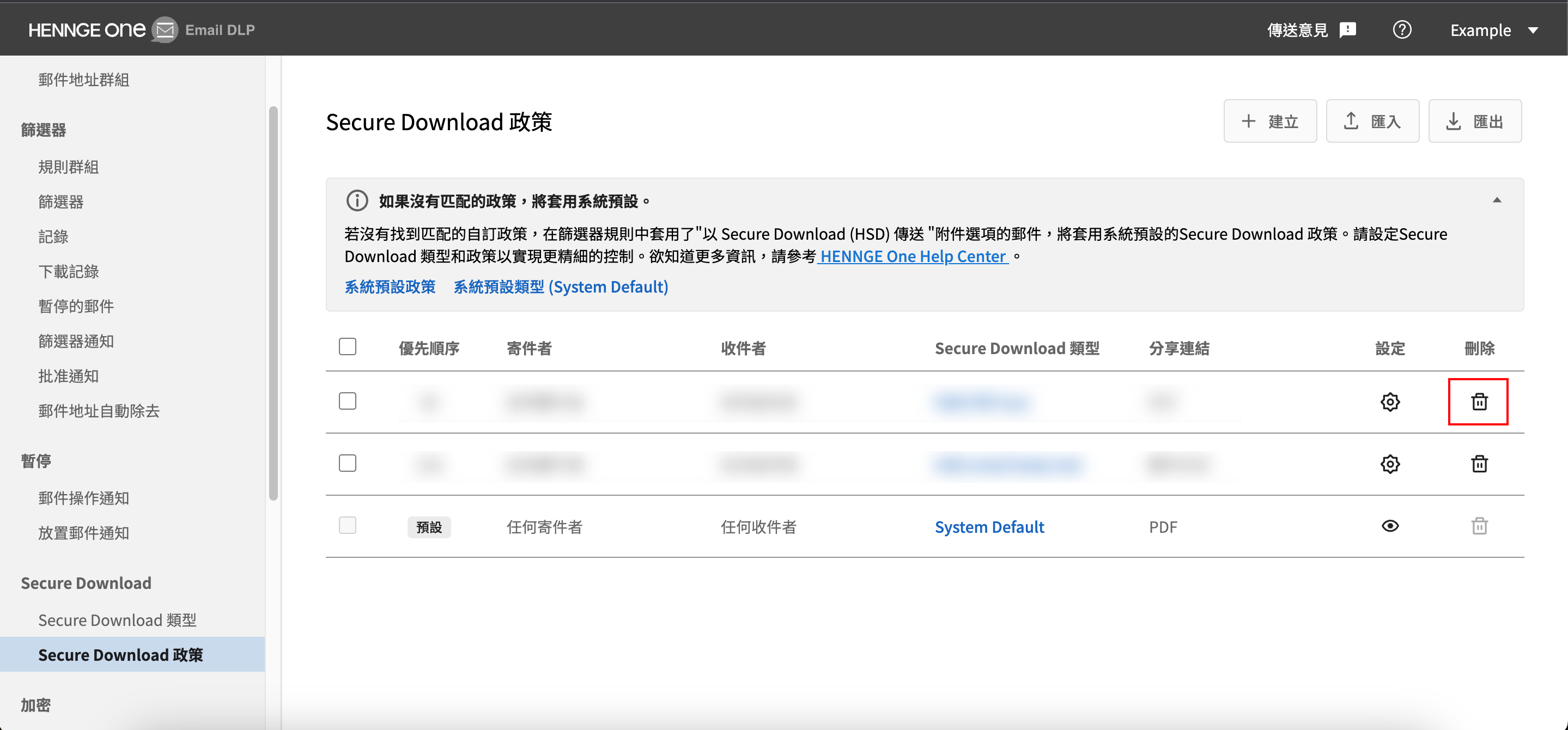Open 下載記錄 in the sidebar
This screenshot has width=1568, height=730.
click(69, 271)
